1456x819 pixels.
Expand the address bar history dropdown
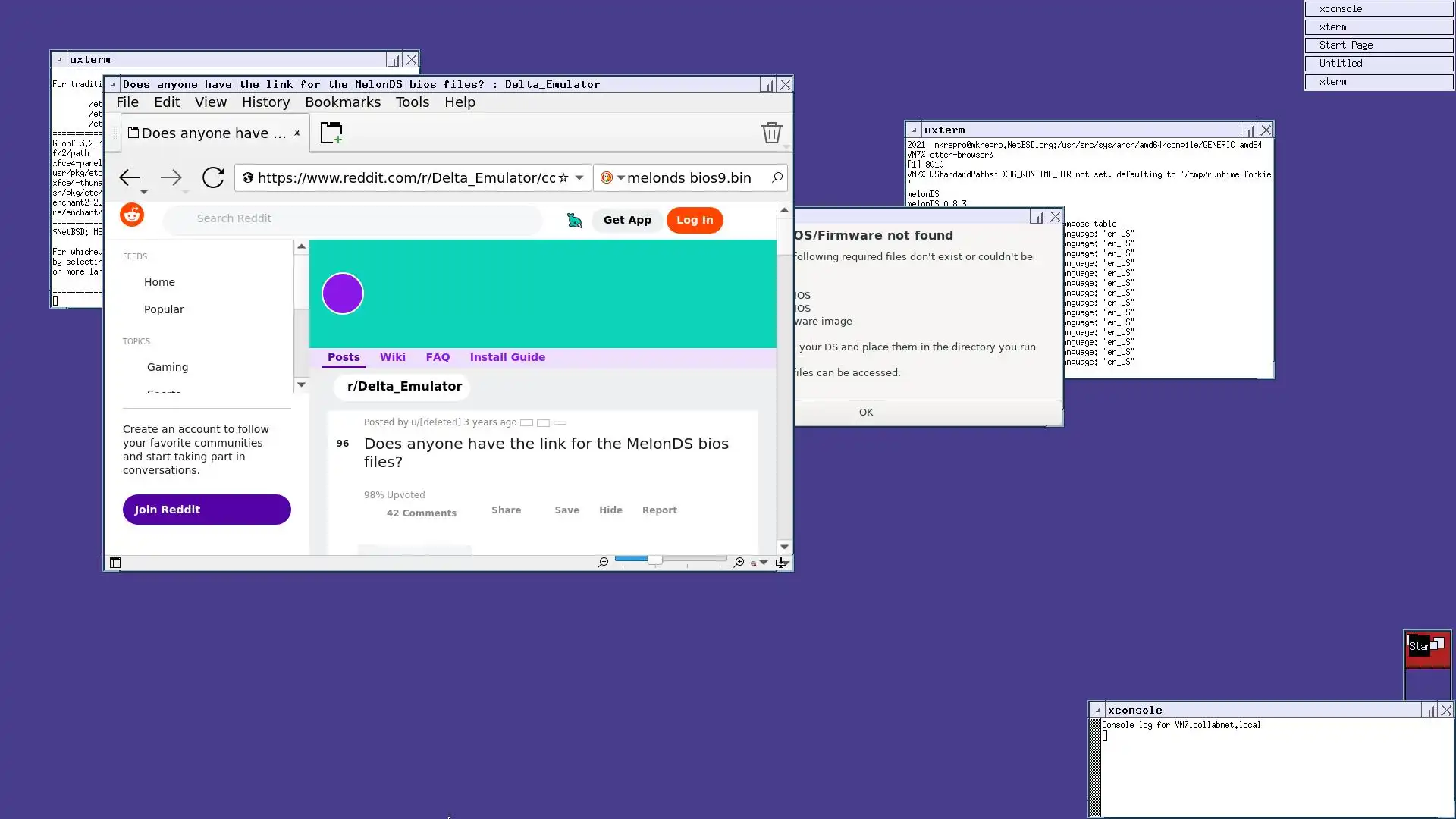point(579,178)
